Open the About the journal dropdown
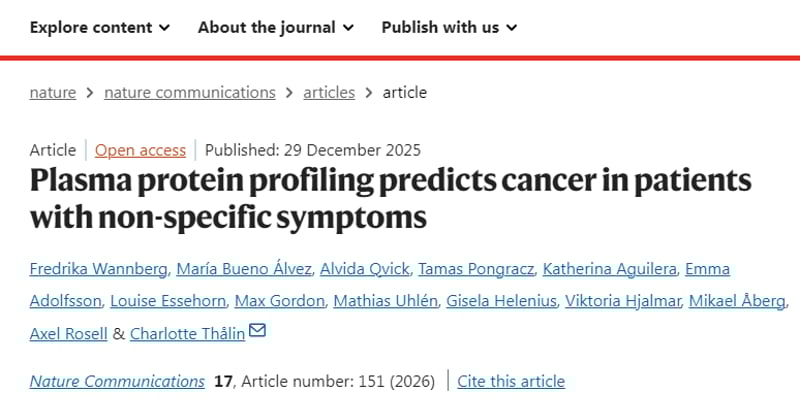The height and width of the screenshot is (400, 800). [275, 27]
